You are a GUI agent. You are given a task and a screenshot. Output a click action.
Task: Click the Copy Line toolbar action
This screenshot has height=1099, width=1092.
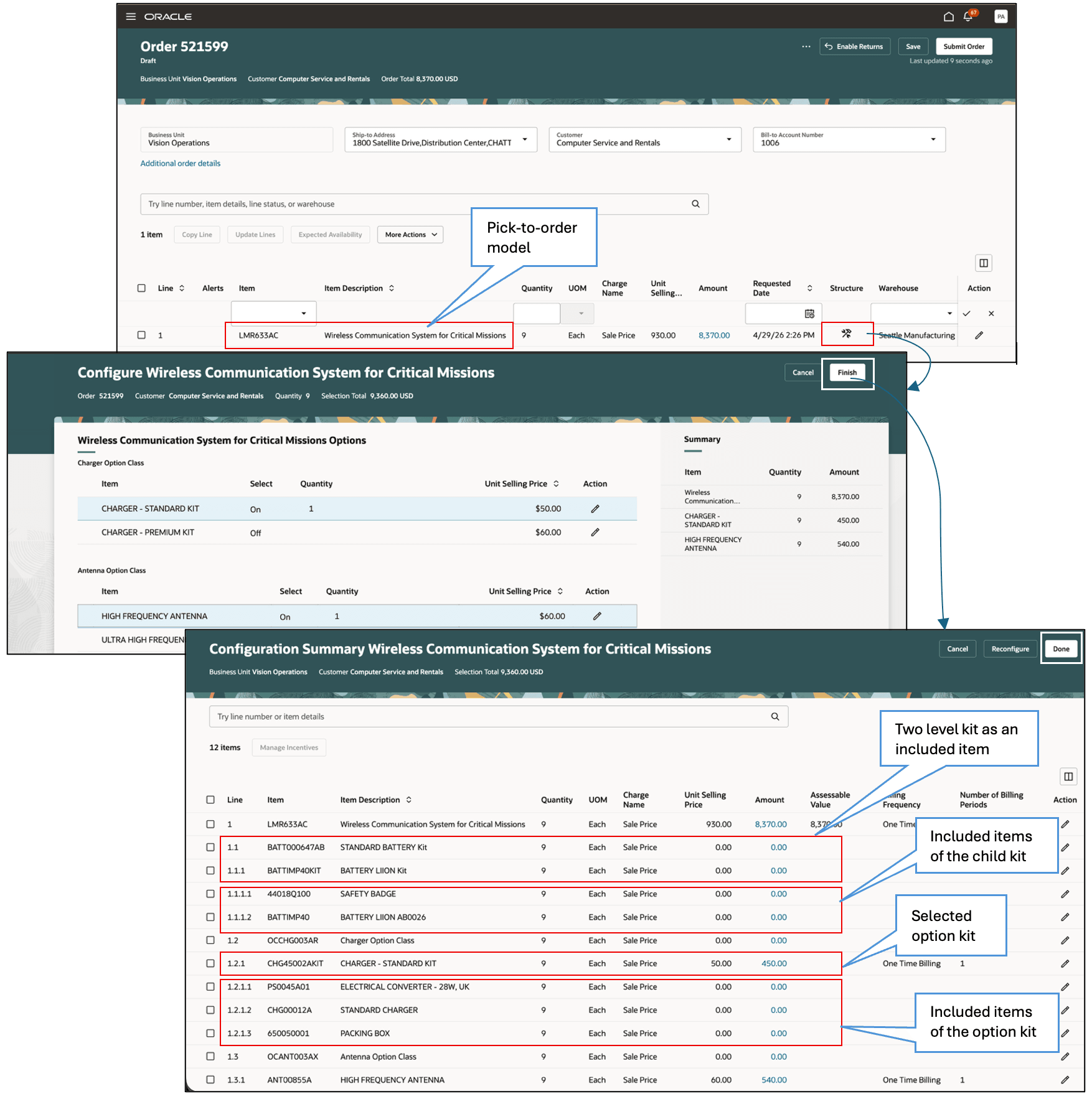[197, 235]
